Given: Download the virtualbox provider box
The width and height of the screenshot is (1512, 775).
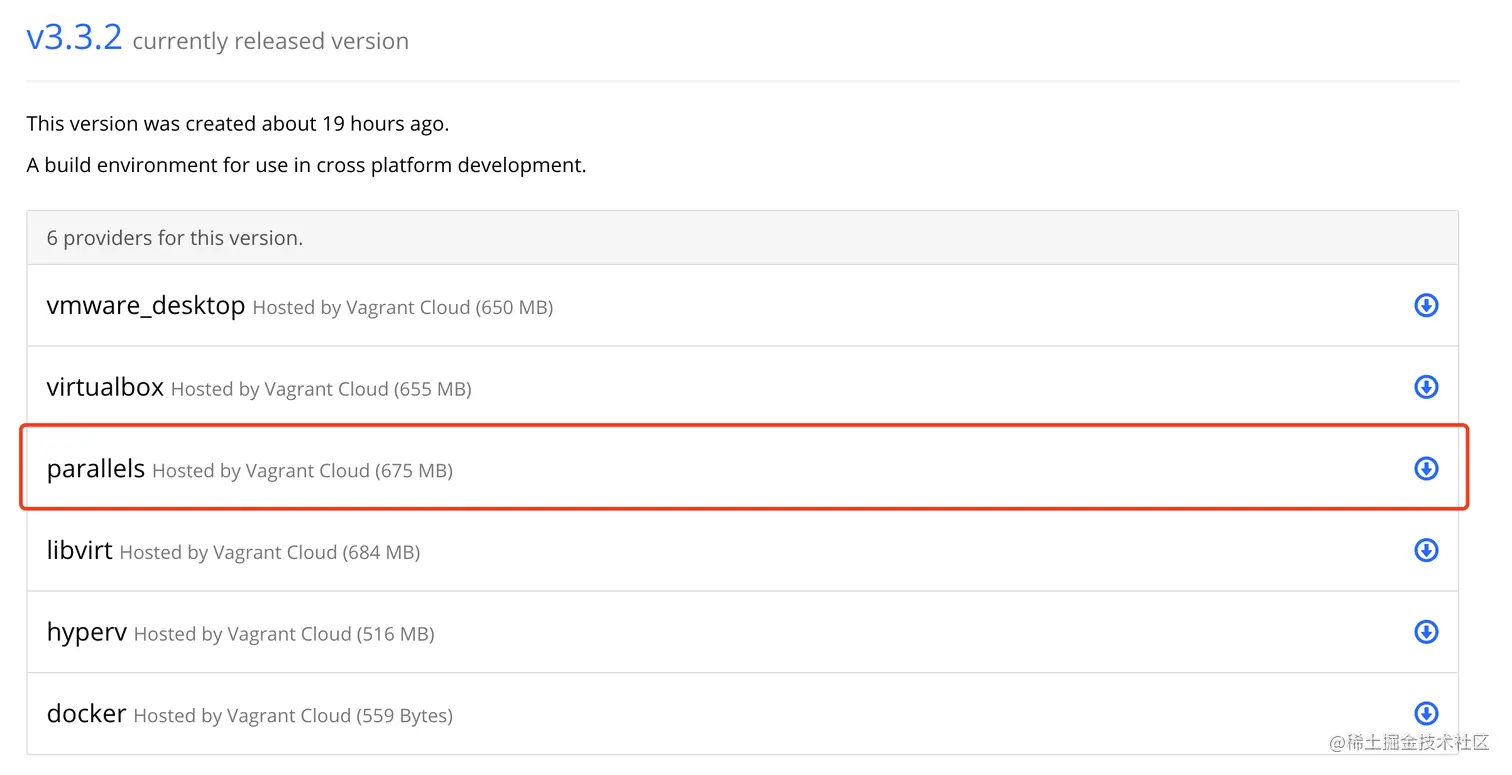Looking at the screenshot, I should click(x=1426, y=387).
